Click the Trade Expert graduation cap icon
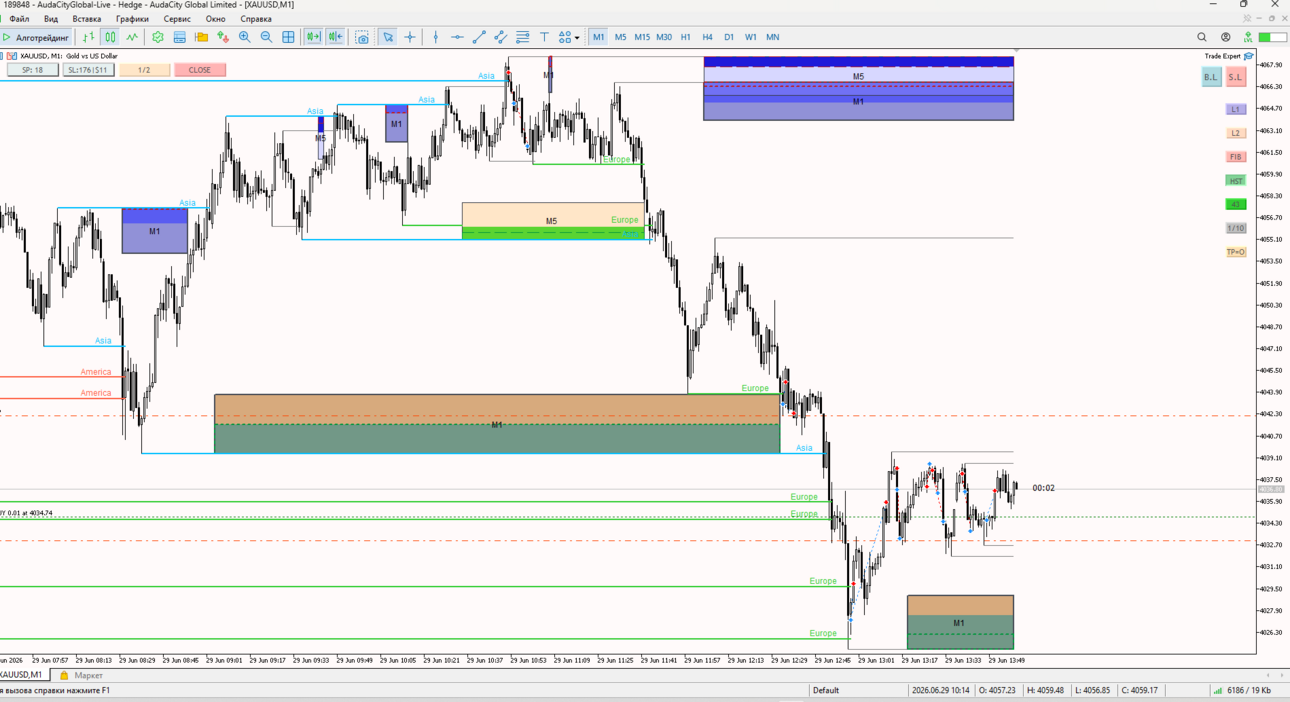 coord(1249,56)
